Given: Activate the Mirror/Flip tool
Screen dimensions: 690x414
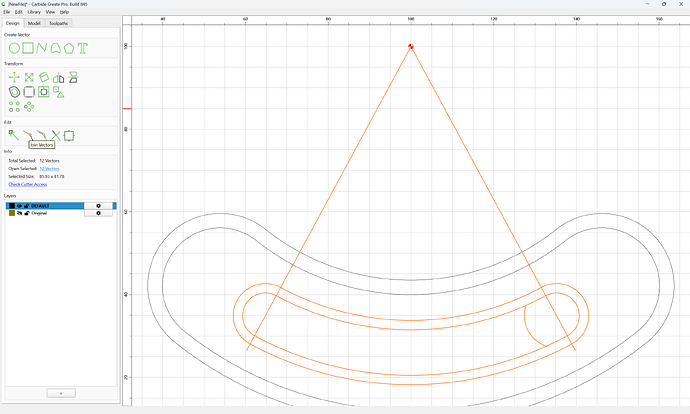Looking at the screenshot, I should point(59,78).
